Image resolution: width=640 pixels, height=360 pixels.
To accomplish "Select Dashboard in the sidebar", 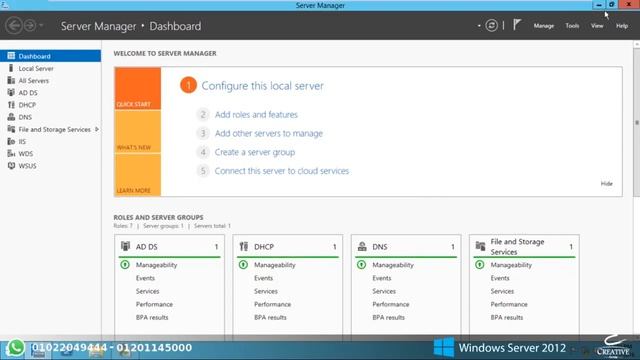I will pos(50,56).
